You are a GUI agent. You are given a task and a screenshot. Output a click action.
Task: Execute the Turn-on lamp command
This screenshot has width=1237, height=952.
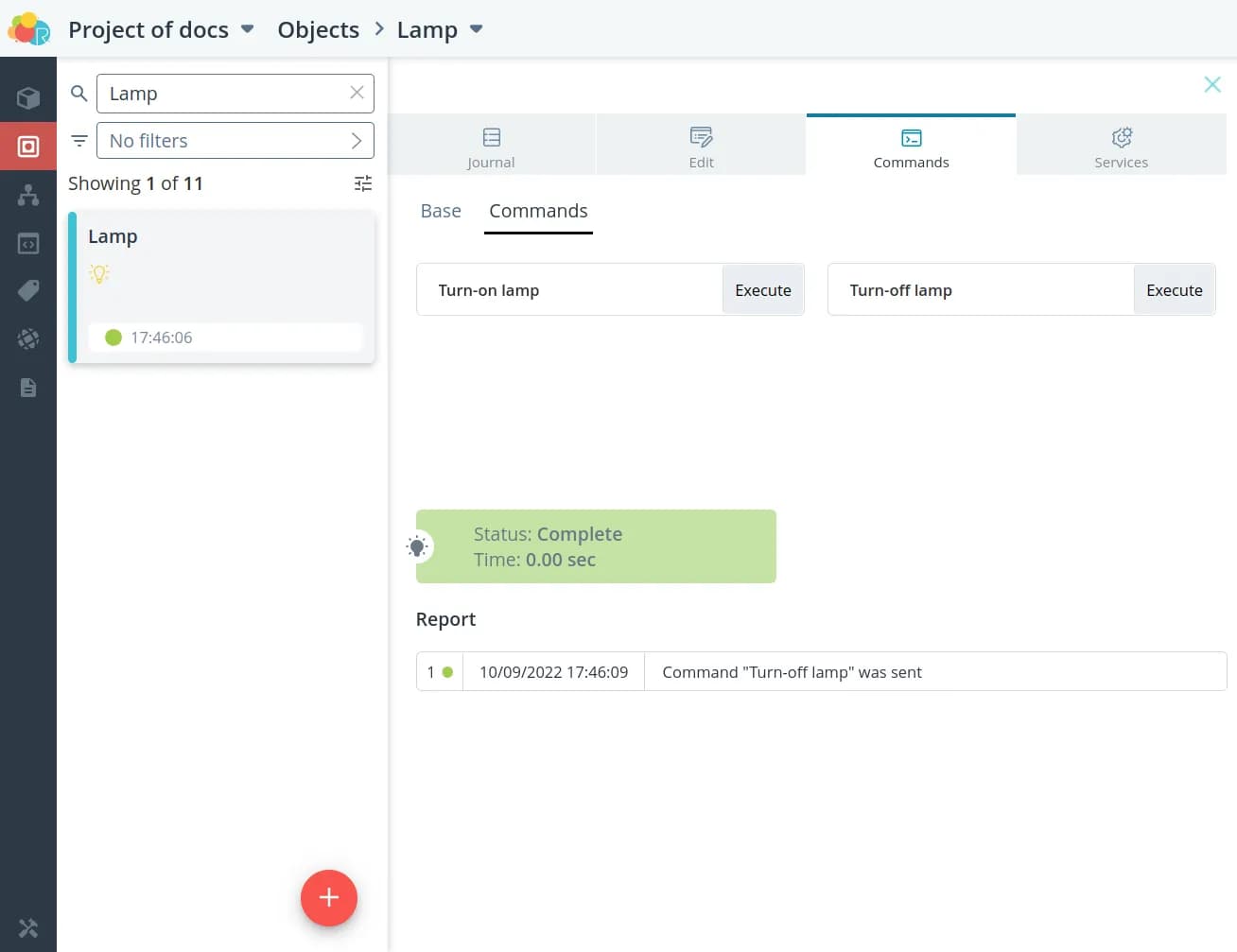tap(762, 290)
